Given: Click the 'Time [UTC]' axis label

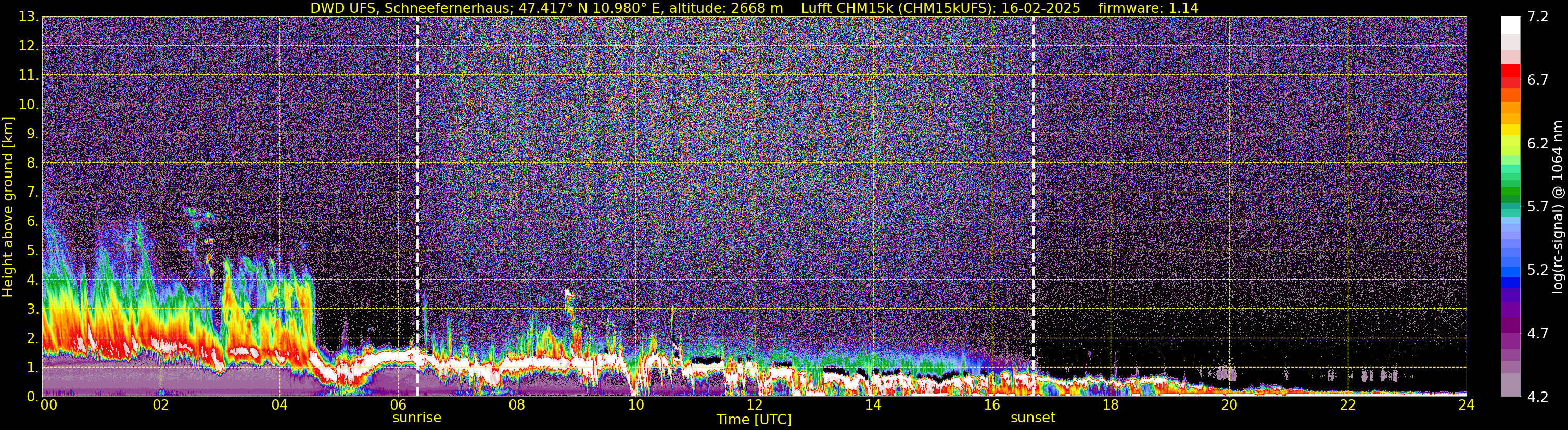Looking at the screenshot, I should (x=754, y=419).
